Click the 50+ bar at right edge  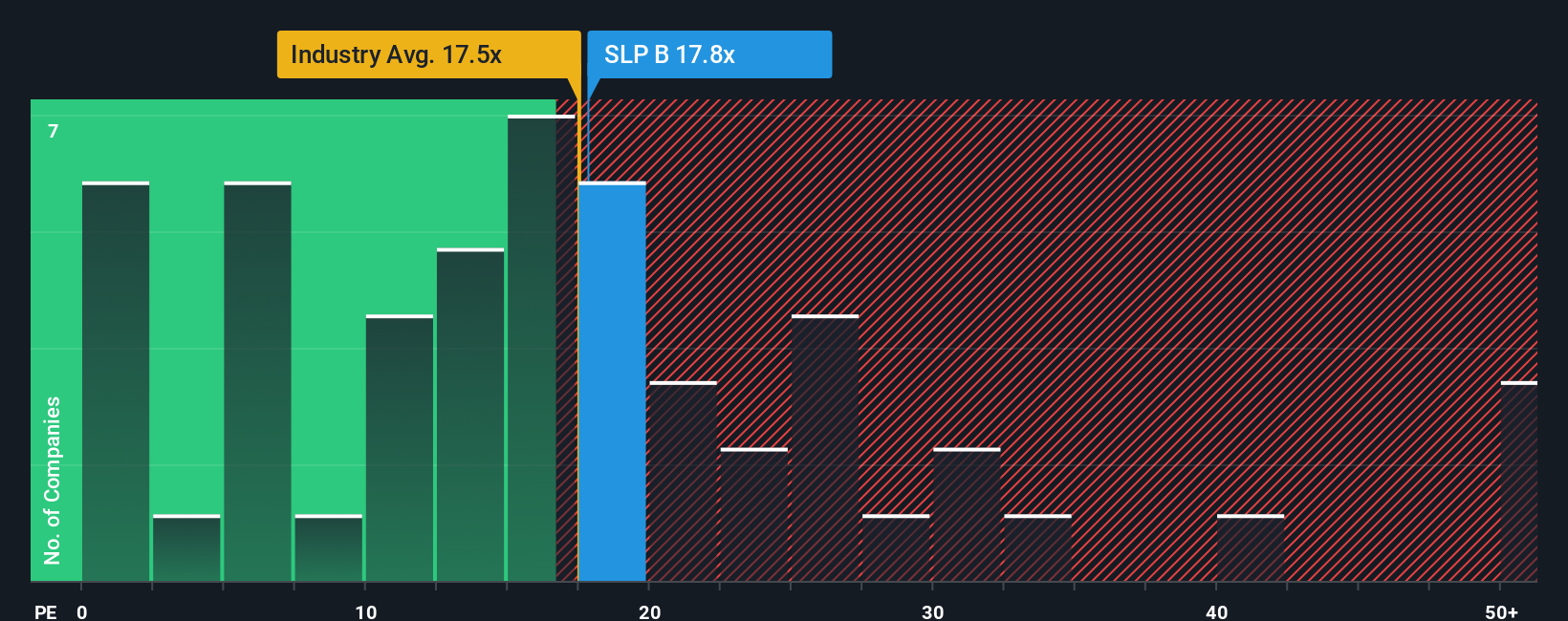1519,482
